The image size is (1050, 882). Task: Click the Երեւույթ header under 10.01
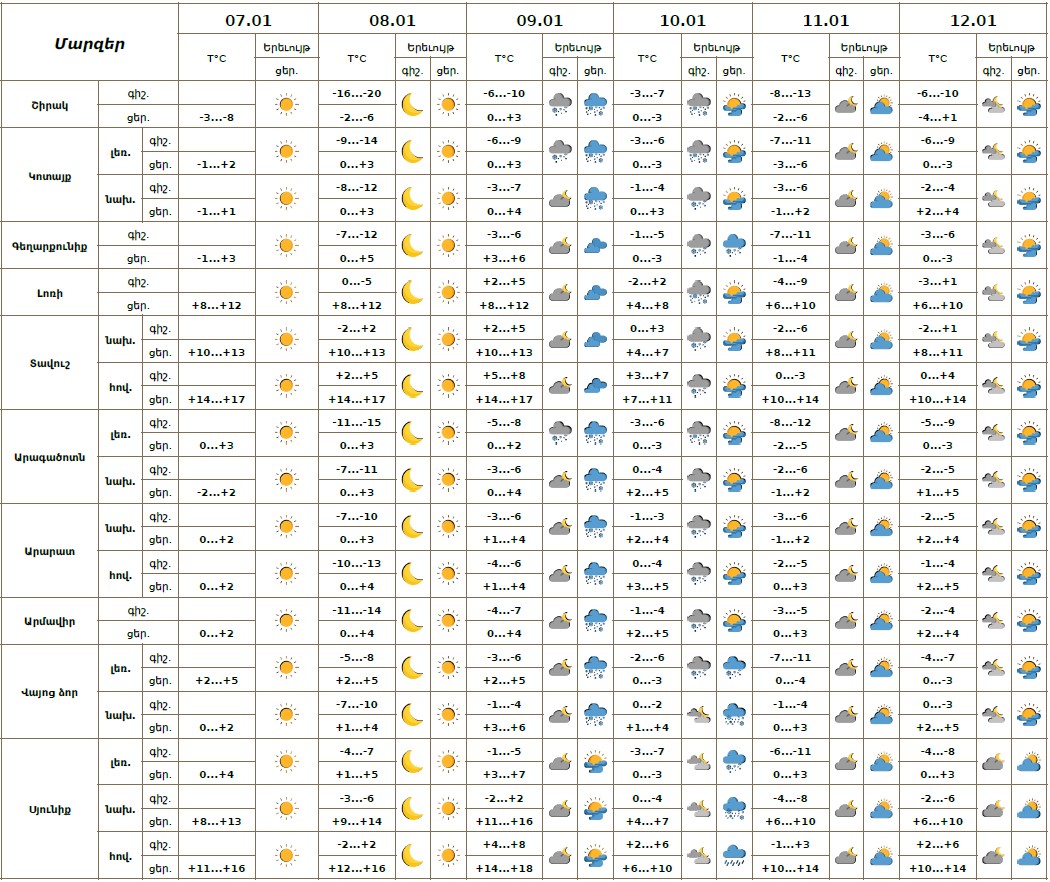pyautogui.click(x=717, y=47)
